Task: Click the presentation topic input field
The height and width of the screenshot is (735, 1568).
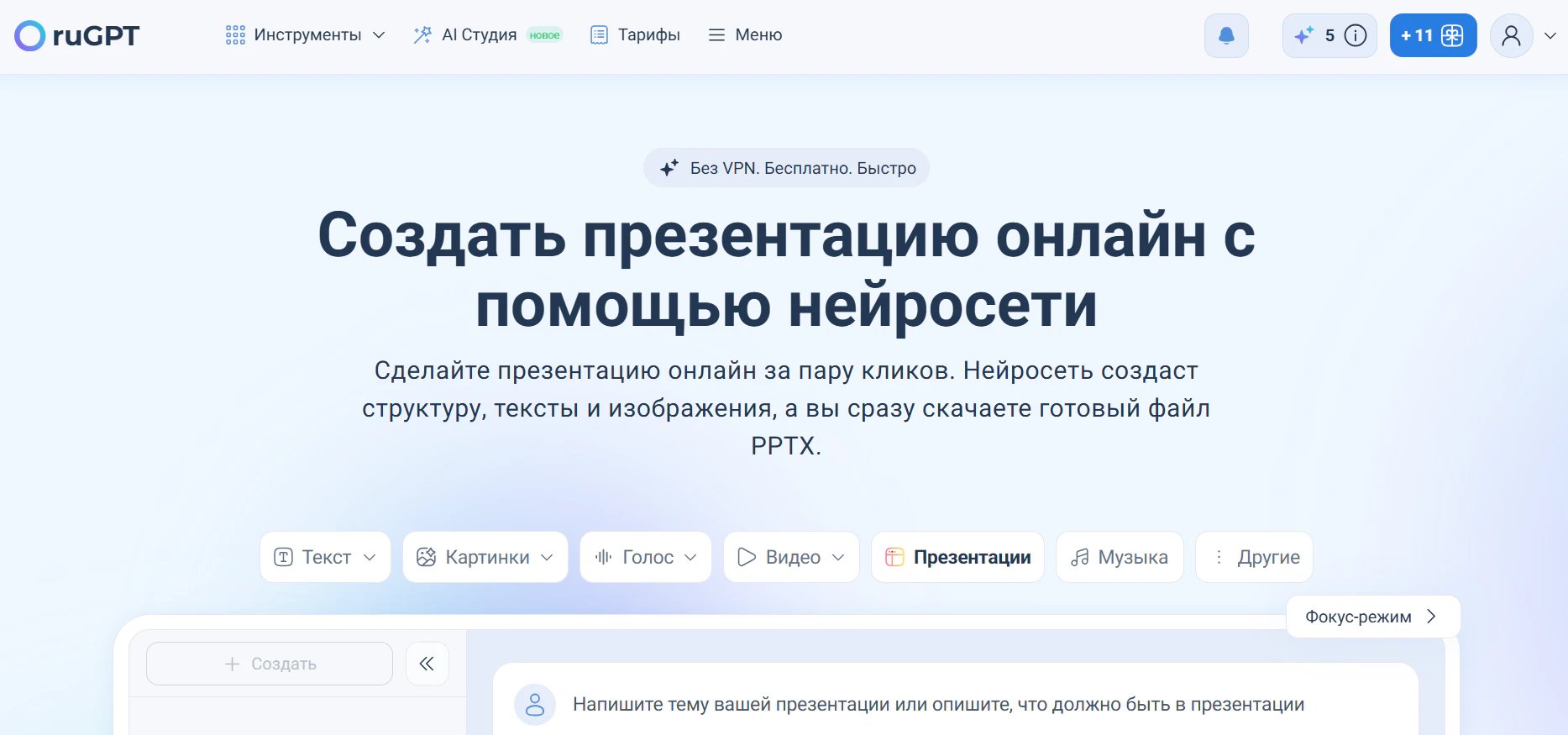Action: tap(938, 704)
